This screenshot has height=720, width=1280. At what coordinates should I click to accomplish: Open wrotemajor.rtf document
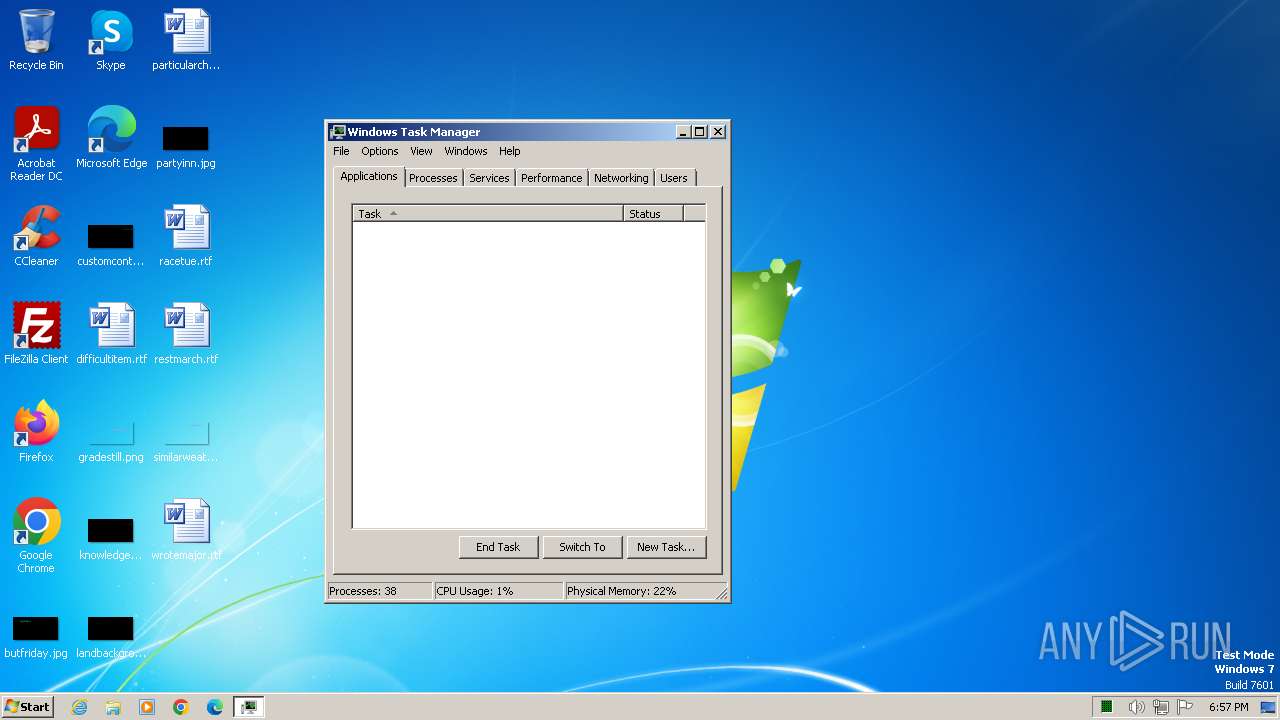click(186, 530)
